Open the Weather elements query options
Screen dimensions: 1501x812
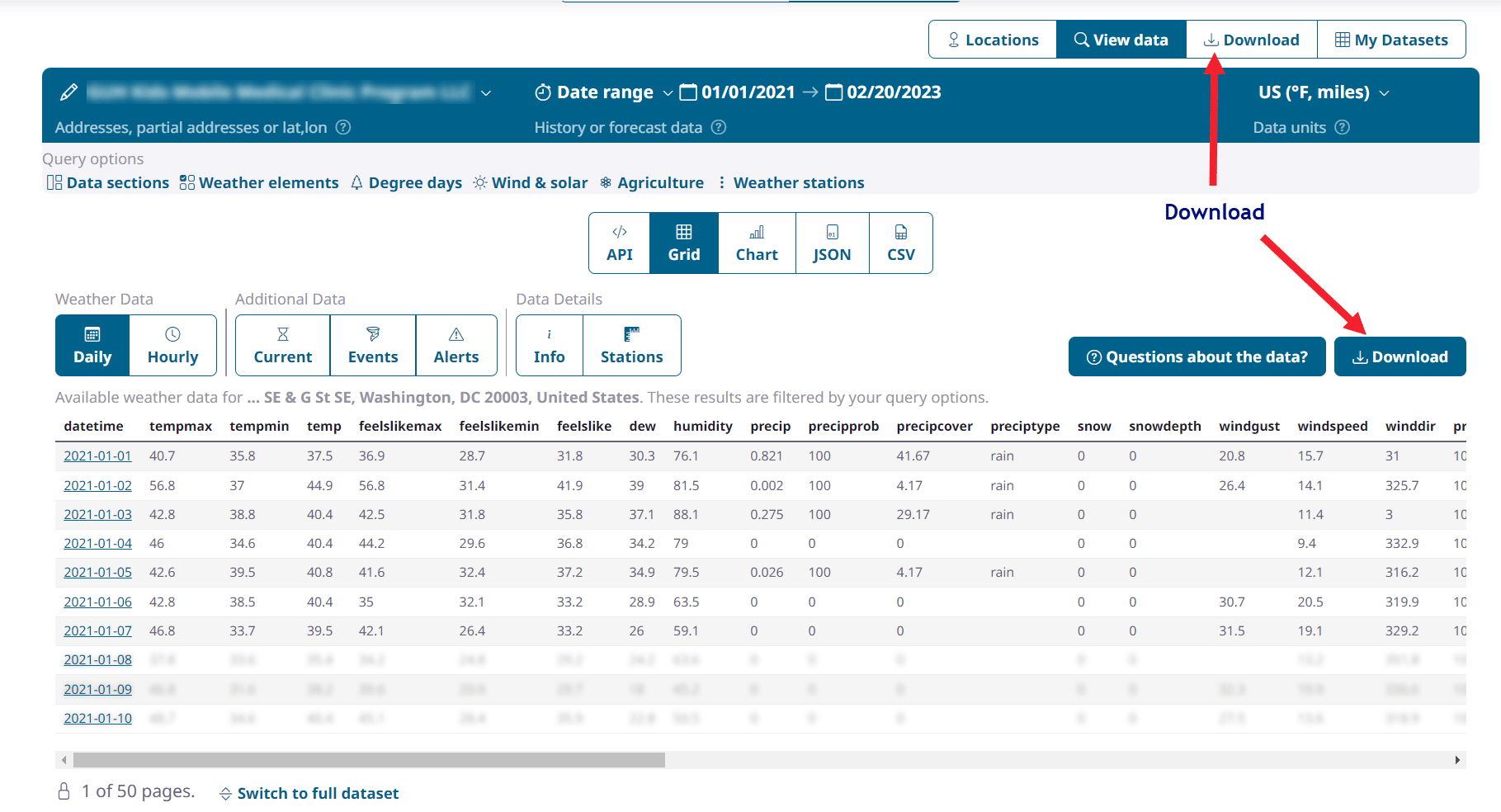(258, 182)
